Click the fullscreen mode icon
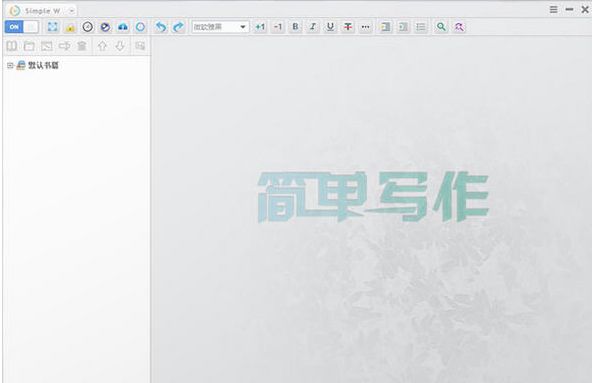 pos(52,27)
